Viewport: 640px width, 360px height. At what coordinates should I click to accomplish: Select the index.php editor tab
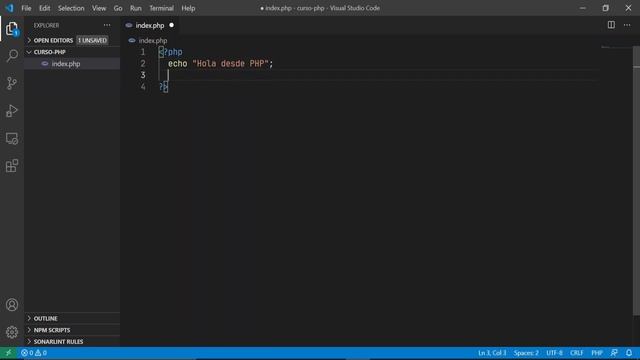pyautogui.click(x=150, y=25)
